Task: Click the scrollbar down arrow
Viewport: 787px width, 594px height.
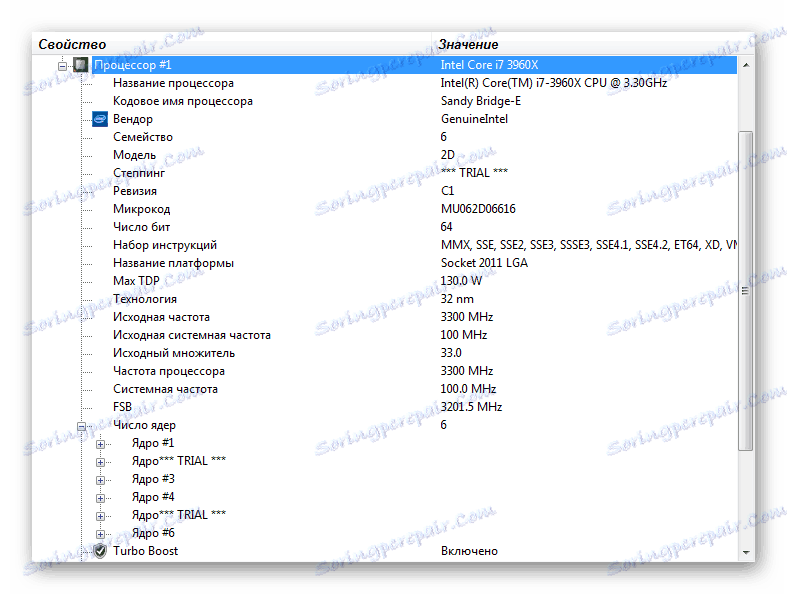Action: (x=746, y=552)
